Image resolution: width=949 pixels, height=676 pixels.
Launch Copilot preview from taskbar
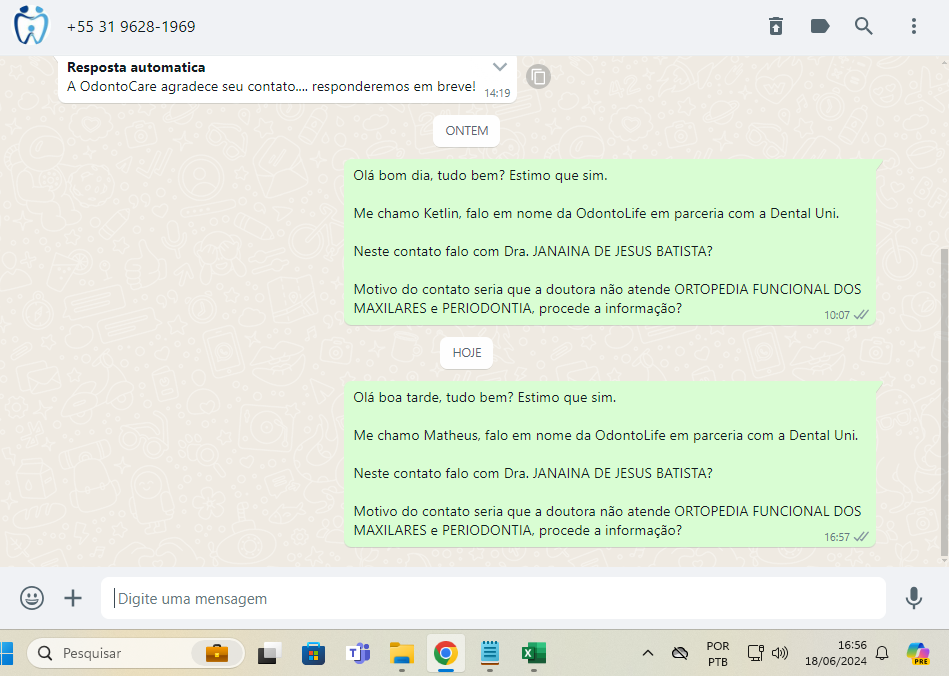coord(918,653)
